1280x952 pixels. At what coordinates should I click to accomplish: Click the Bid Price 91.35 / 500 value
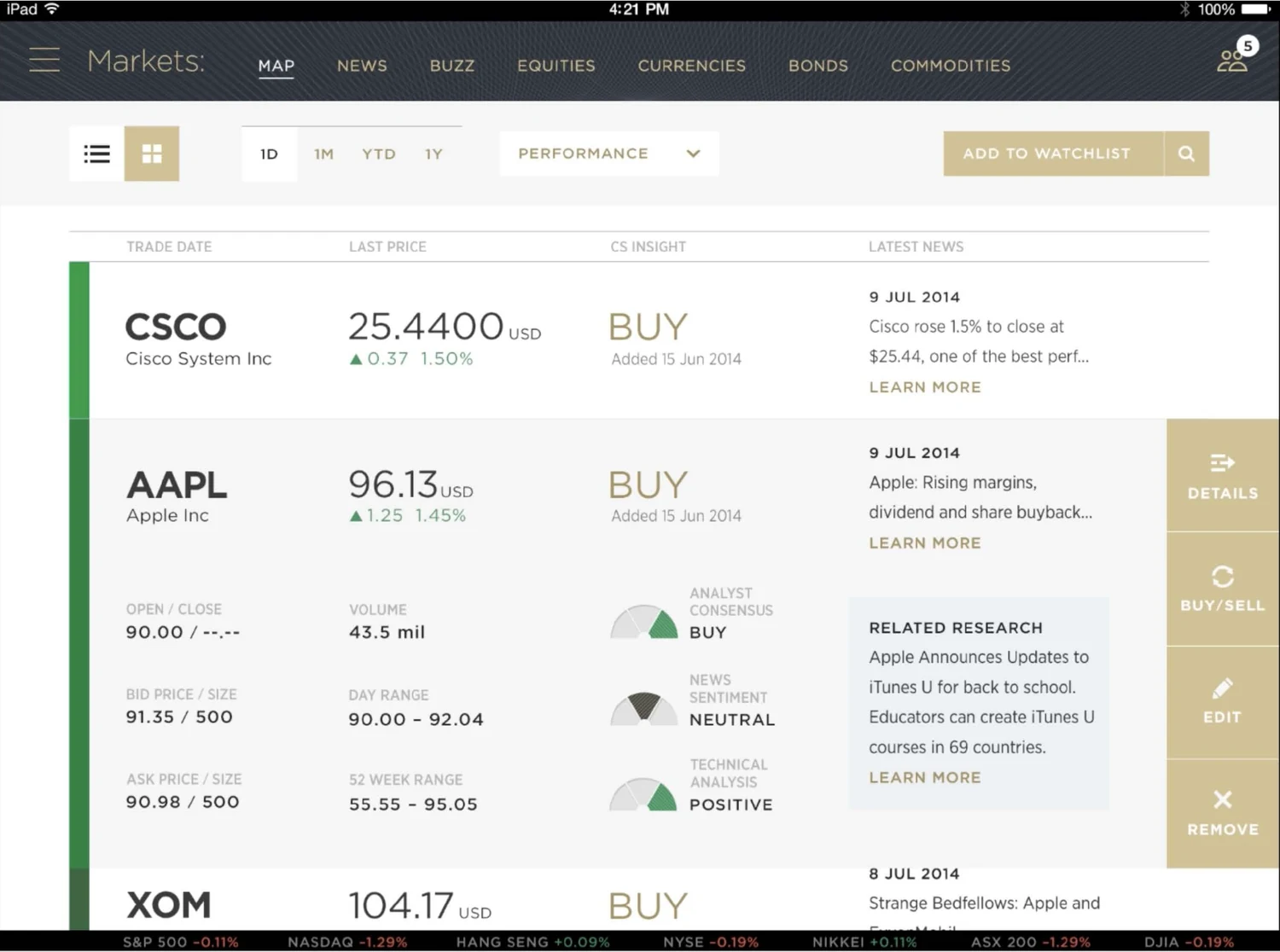click(x=179, y=717)
